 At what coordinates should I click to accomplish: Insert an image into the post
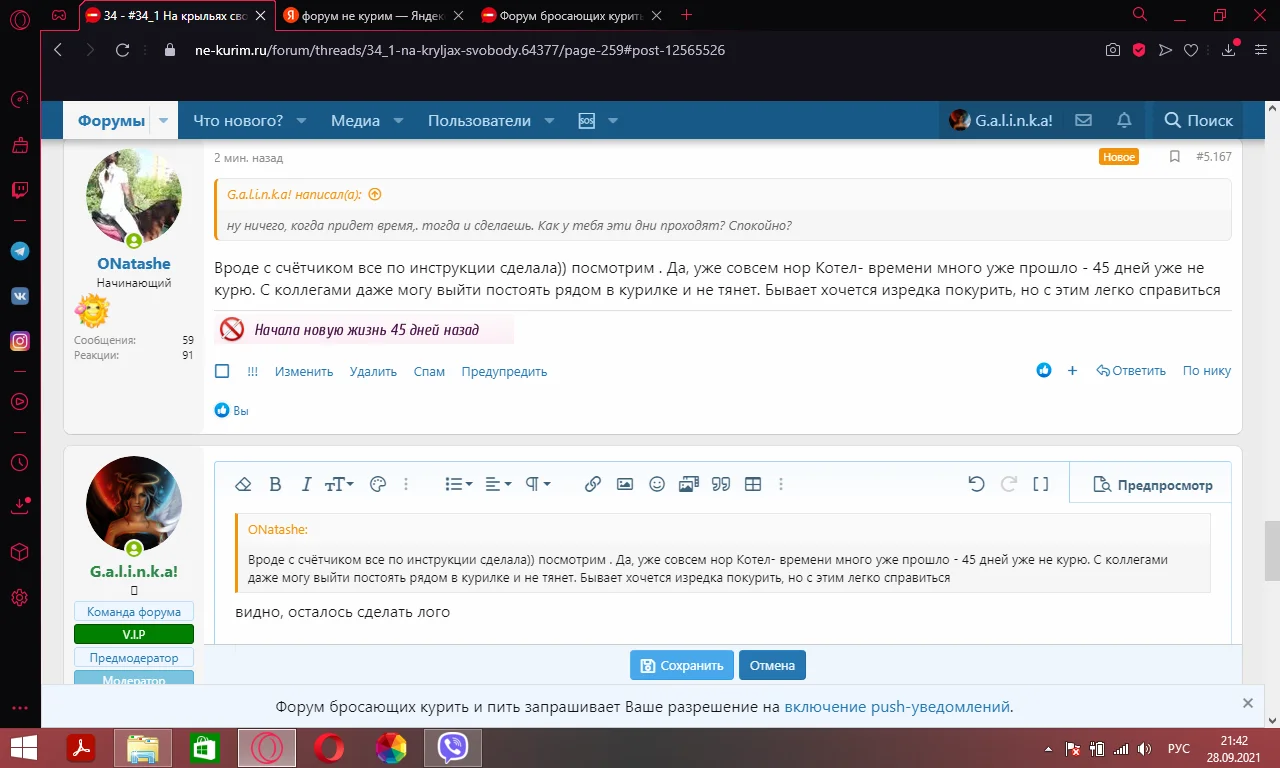[x=625, y=484]
